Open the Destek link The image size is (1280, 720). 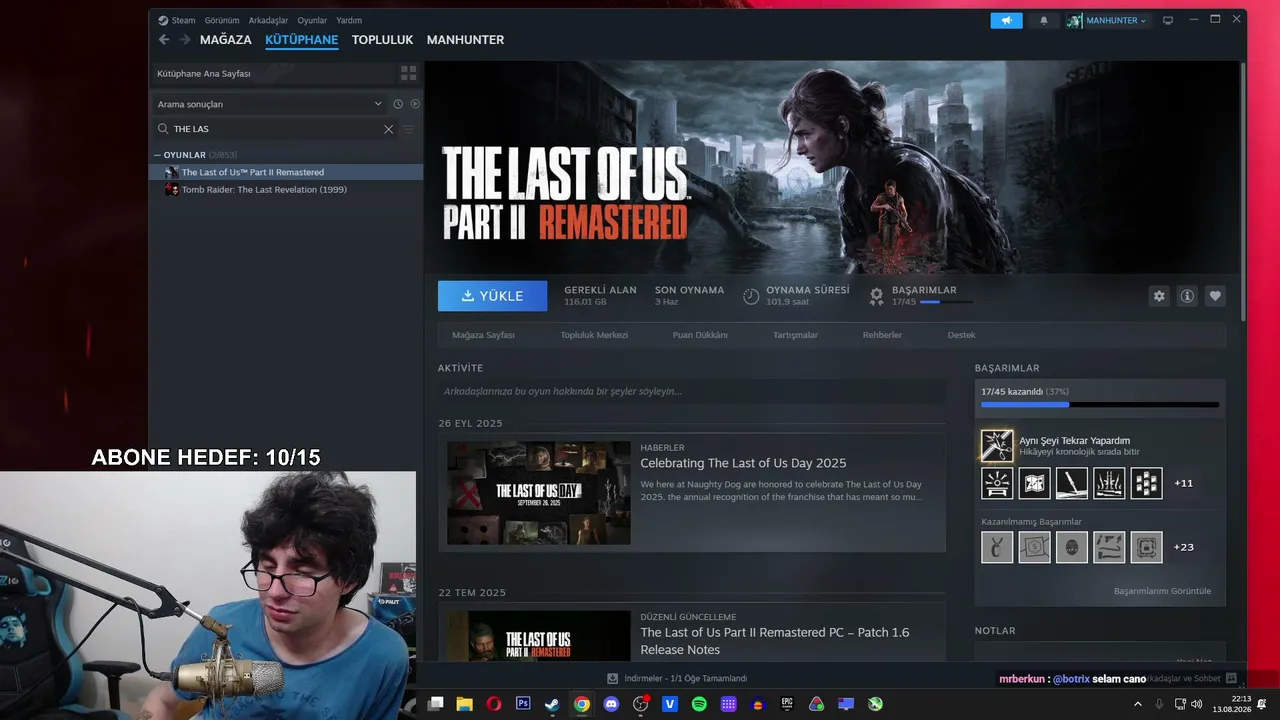pos(962,335)
